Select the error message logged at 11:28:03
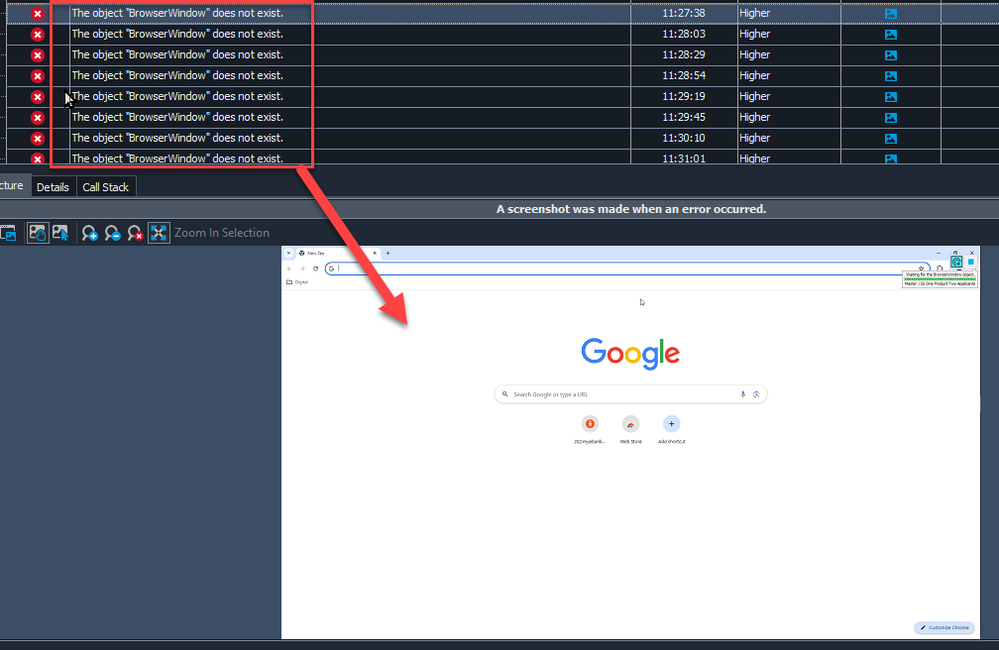The width and height of the screenshot is (999, 650). coord(177,34)
